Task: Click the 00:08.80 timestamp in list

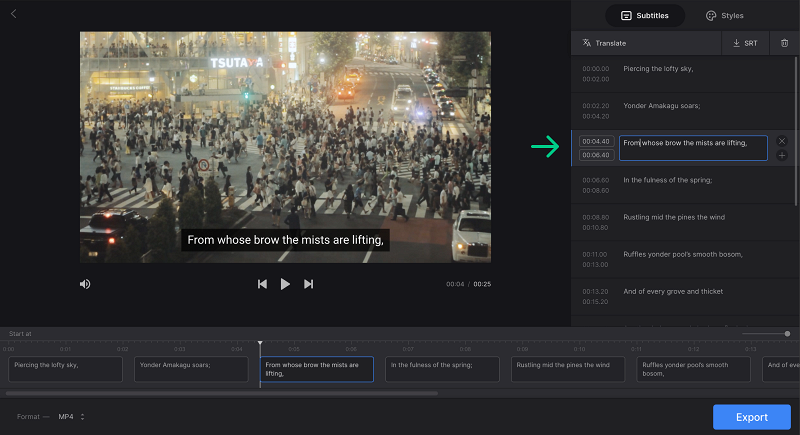Action: click(595, 217)
